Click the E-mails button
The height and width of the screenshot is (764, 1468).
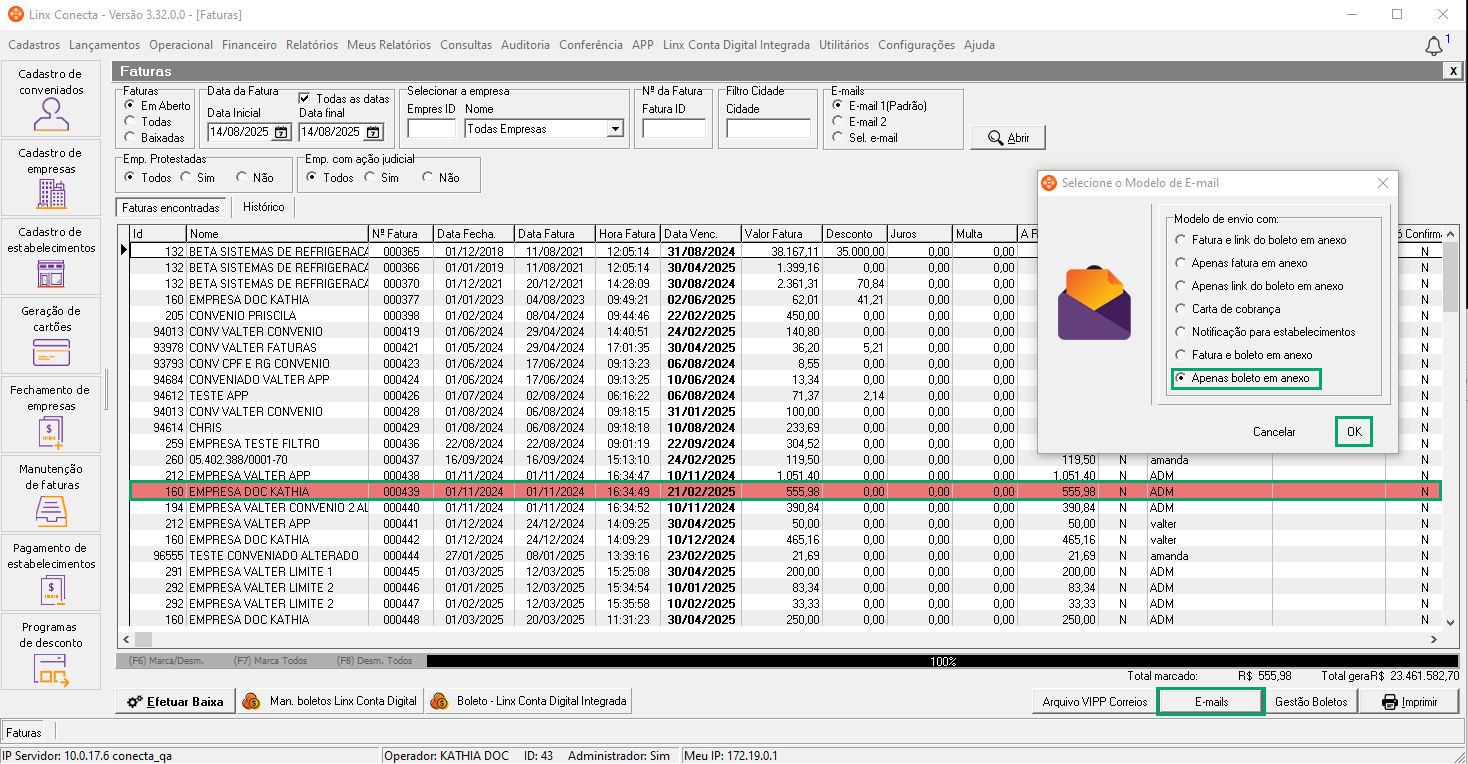1211,702
